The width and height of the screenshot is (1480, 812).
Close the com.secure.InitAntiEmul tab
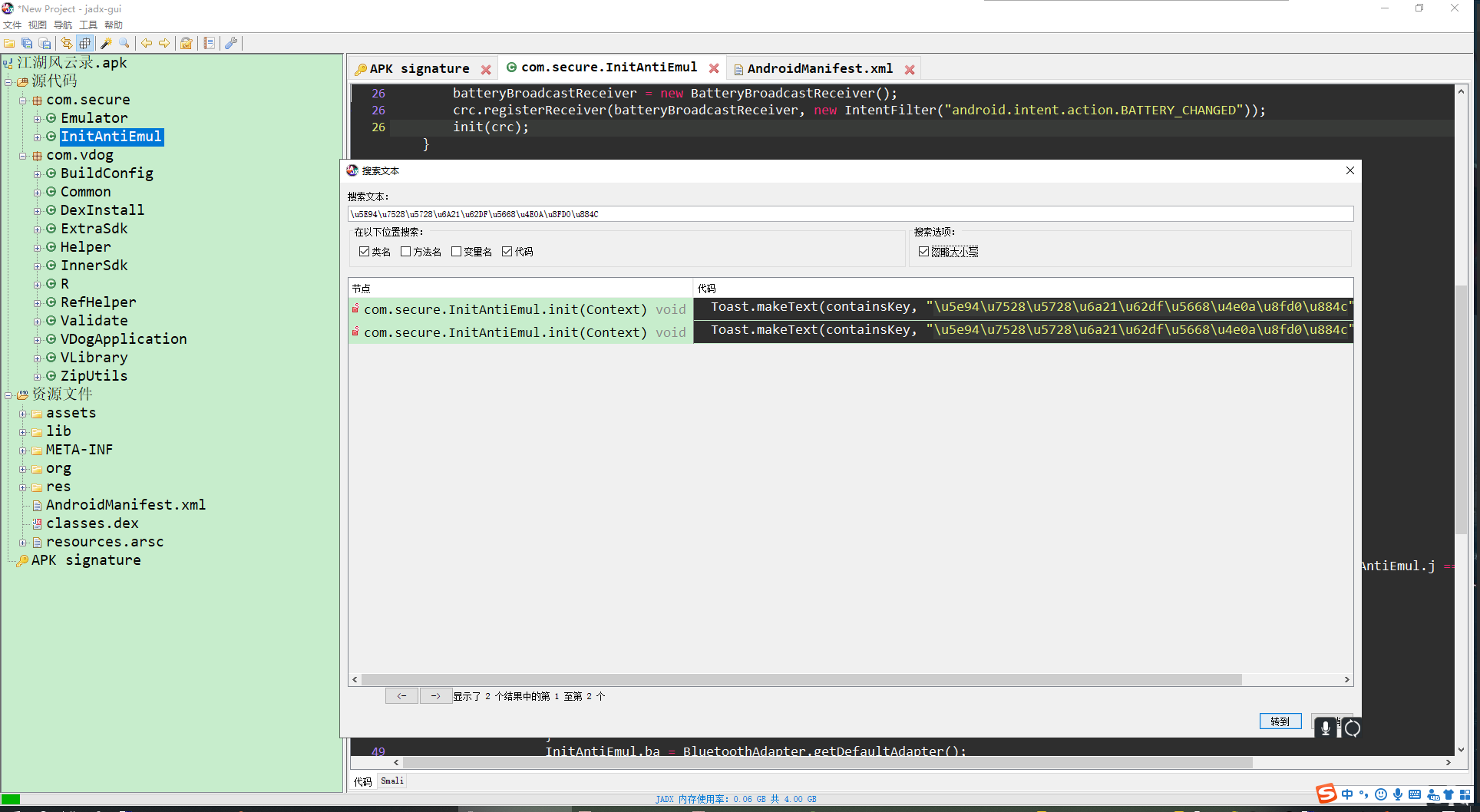click(x=714, y=68)
